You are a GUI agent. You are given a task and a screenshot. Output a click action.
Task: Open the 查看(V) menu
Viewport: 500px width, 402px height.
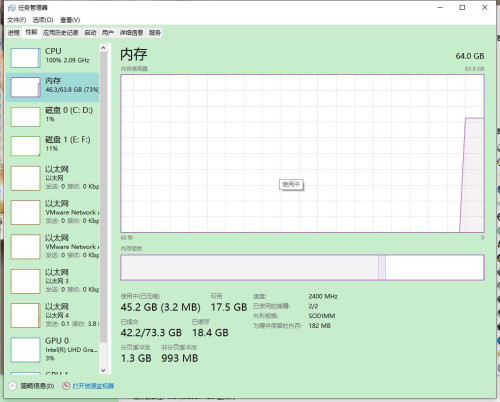70,20
